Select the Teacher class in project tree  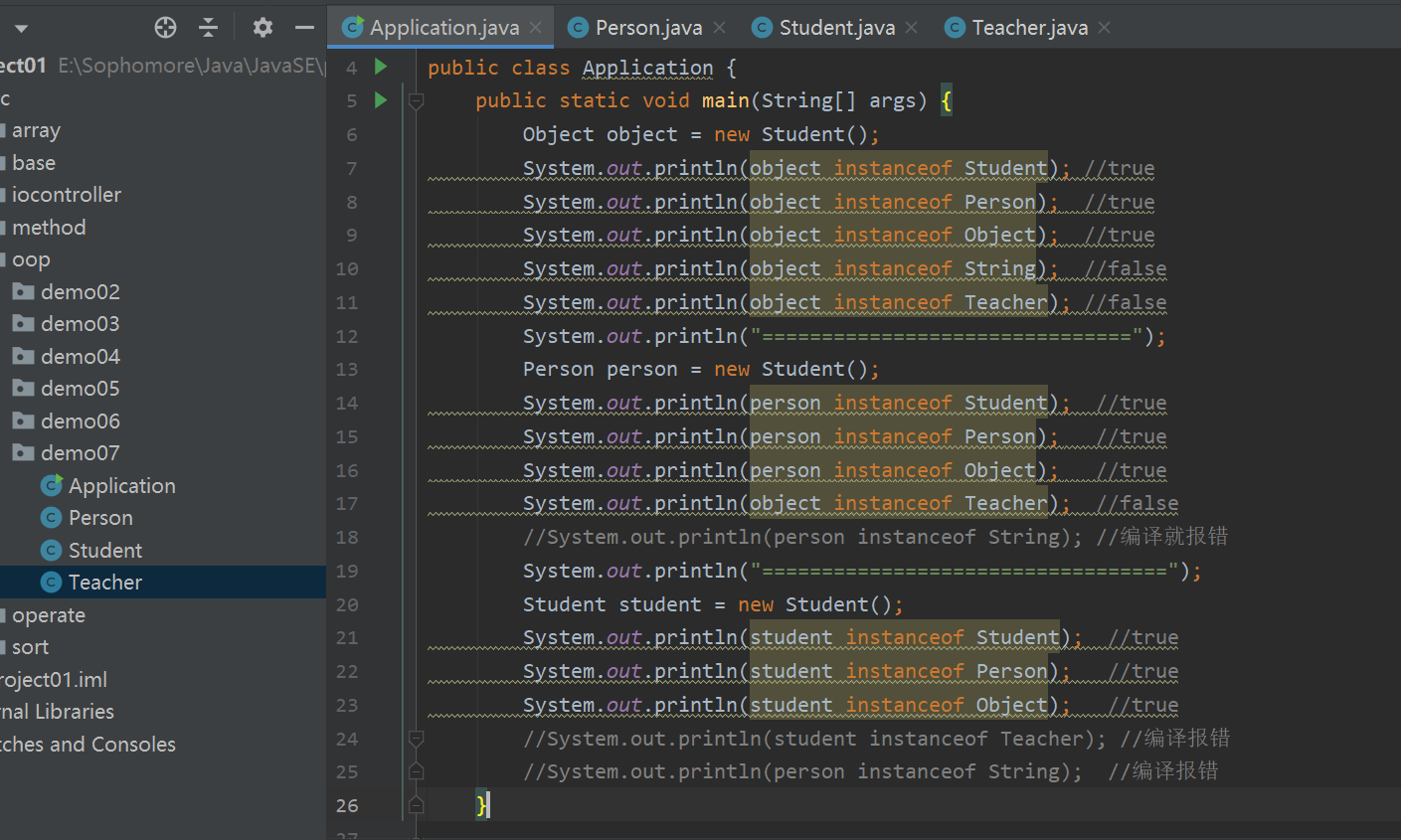(104, 583)
